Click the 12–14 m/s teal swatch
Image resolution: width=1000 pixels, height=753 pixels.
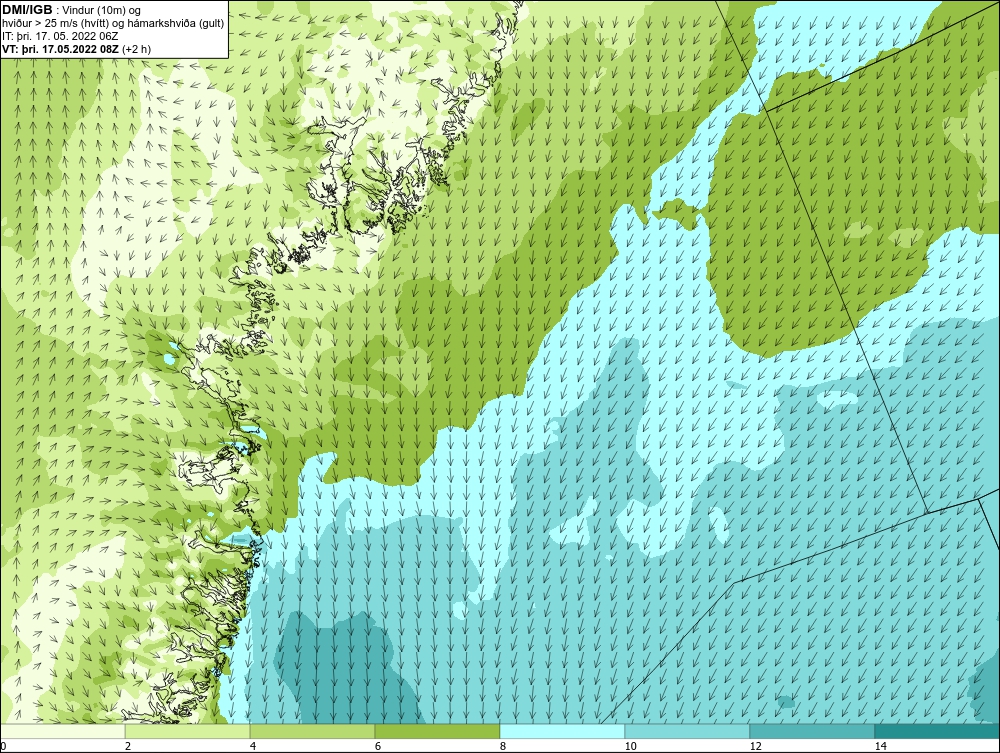point(812,731)
